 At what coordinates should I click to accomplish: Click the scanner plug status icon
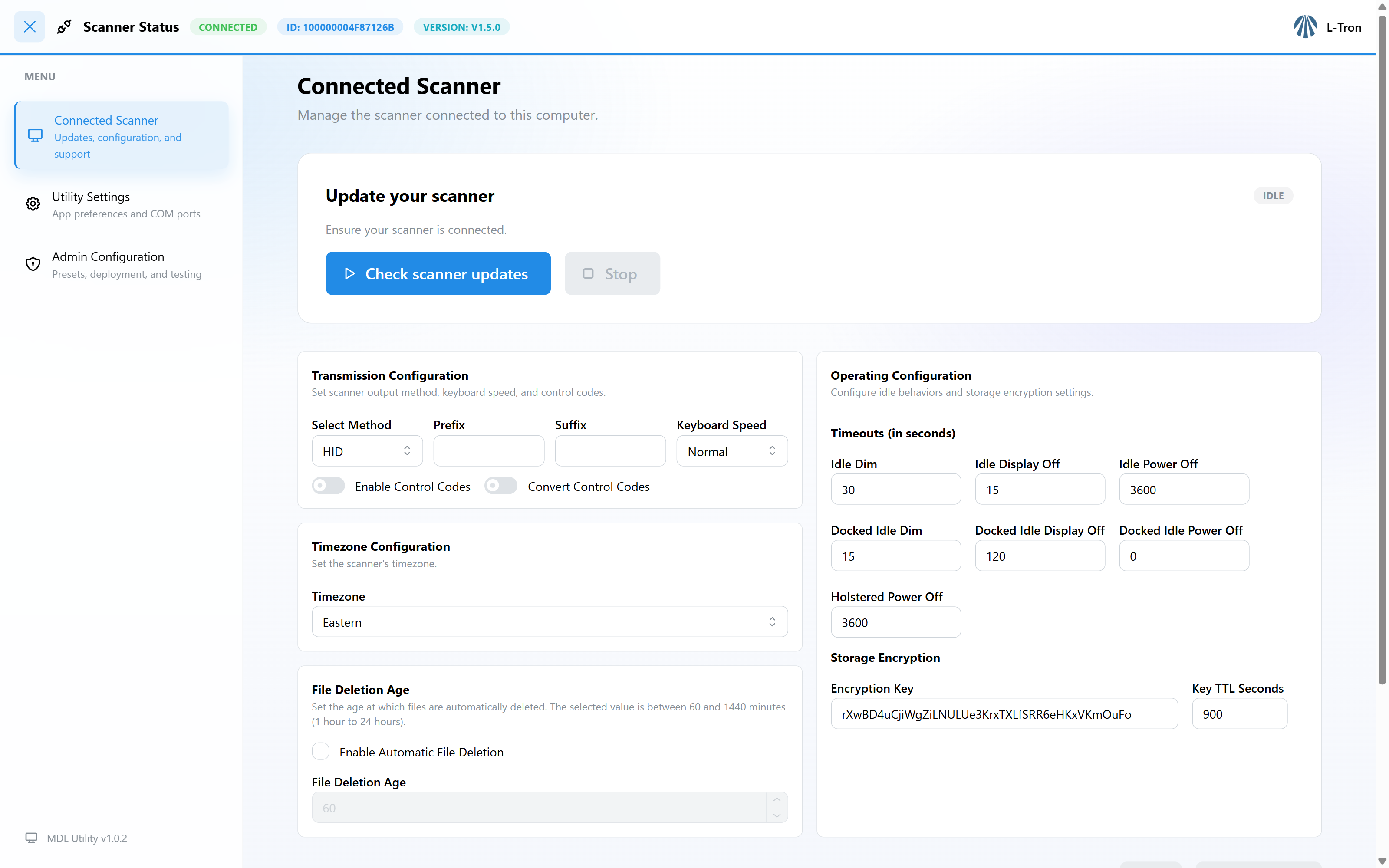64,26
